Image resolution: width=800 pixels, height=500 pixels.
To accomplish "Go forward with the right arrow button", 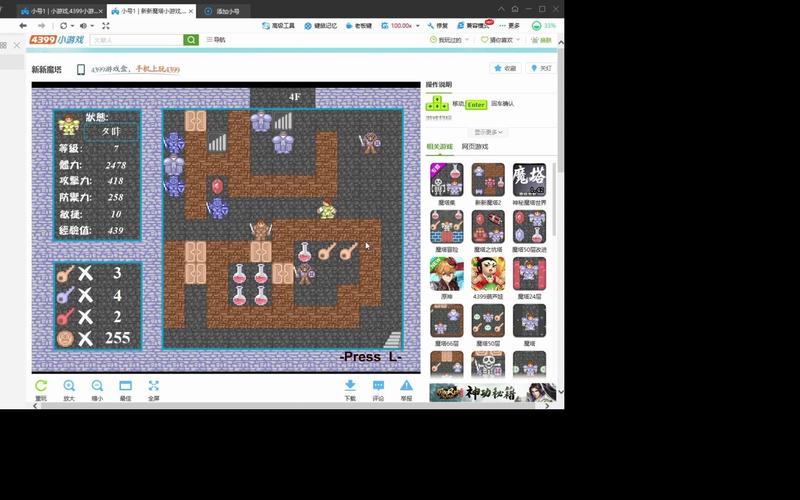I will coord(42,26).
